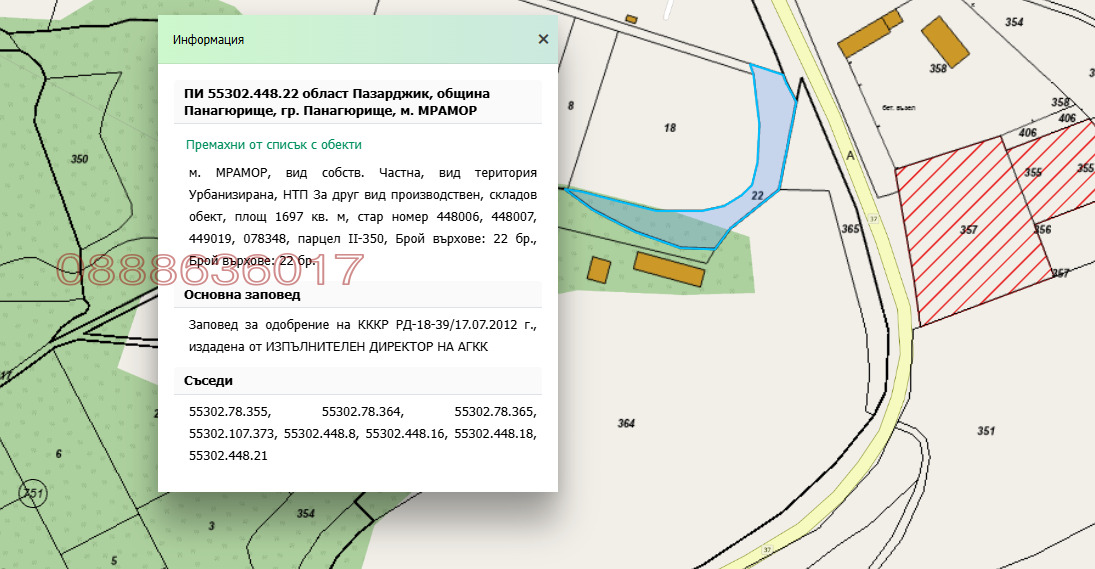Select parcel 6 in the forest area
This screenshot has height=569, width=1095.
pyautogui.click(x=58, y=454)
